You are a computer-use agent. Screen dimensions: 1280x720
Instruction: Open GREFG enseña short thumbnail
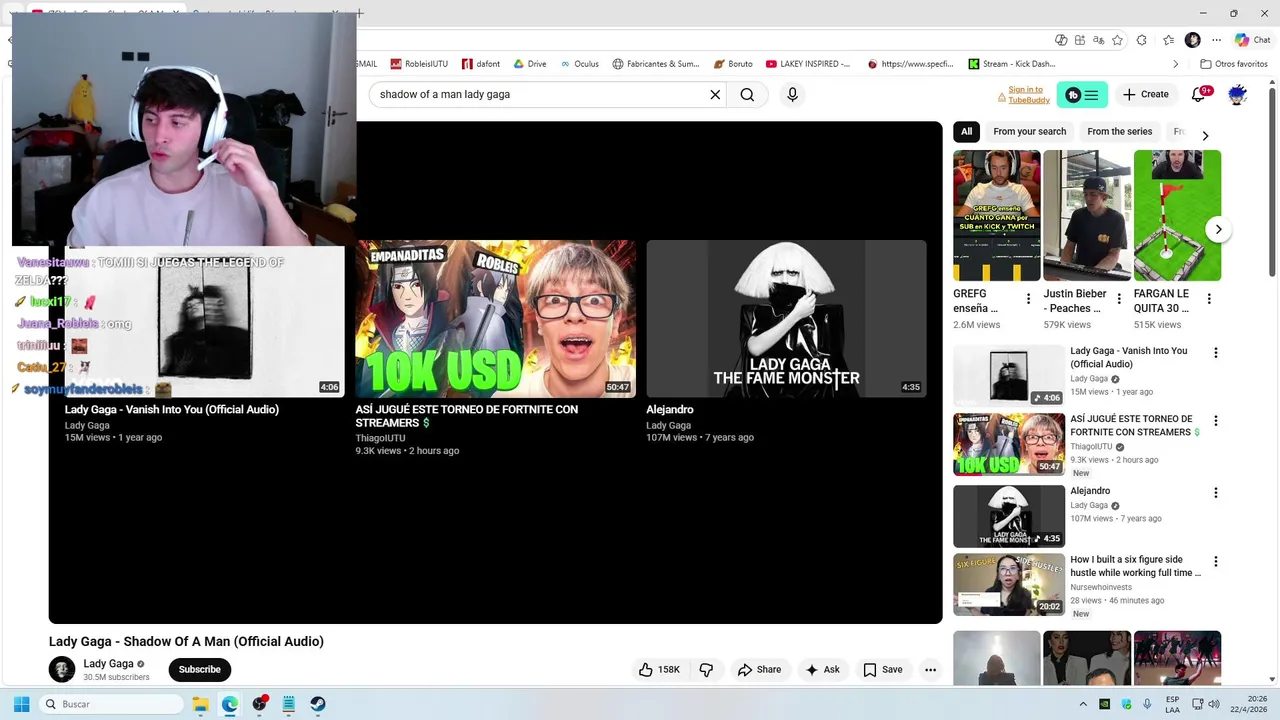coord(997,215)
